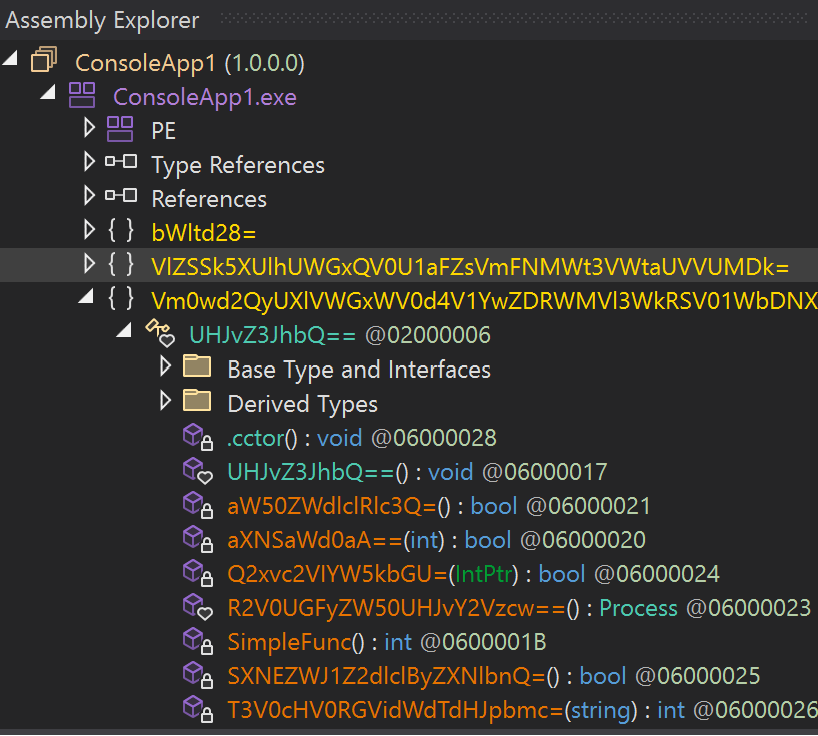Viewport: 818px width, 736px height.
Task: Expand the PE node
Action: tap(87, 129)
